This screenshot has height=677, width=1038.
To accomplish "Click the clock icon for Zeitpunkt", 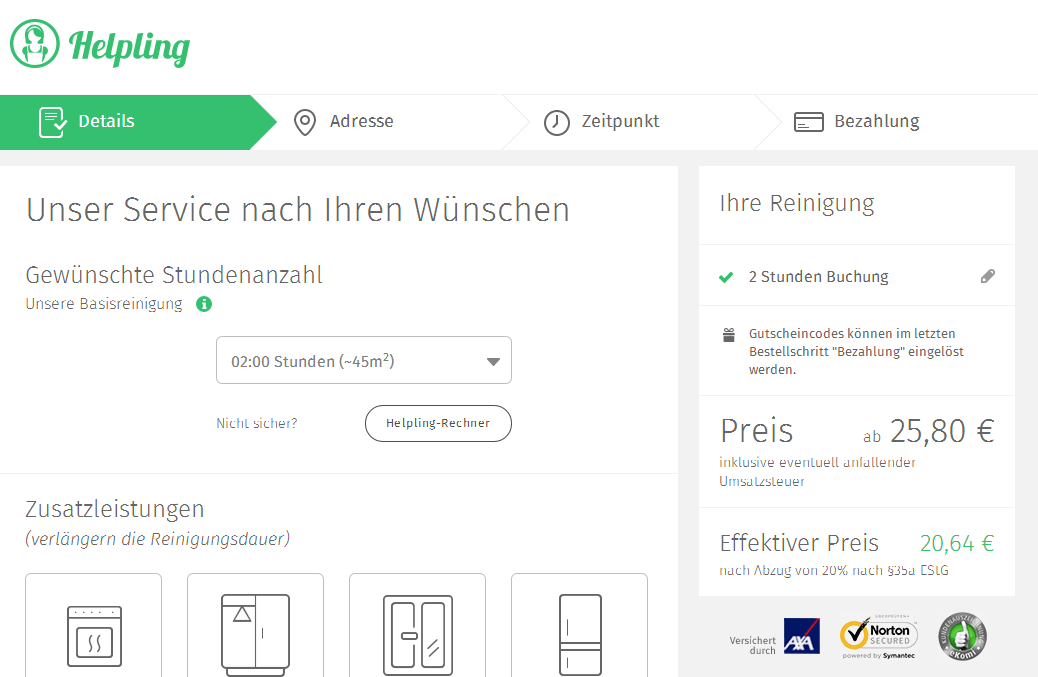I will tap(556, 121).
